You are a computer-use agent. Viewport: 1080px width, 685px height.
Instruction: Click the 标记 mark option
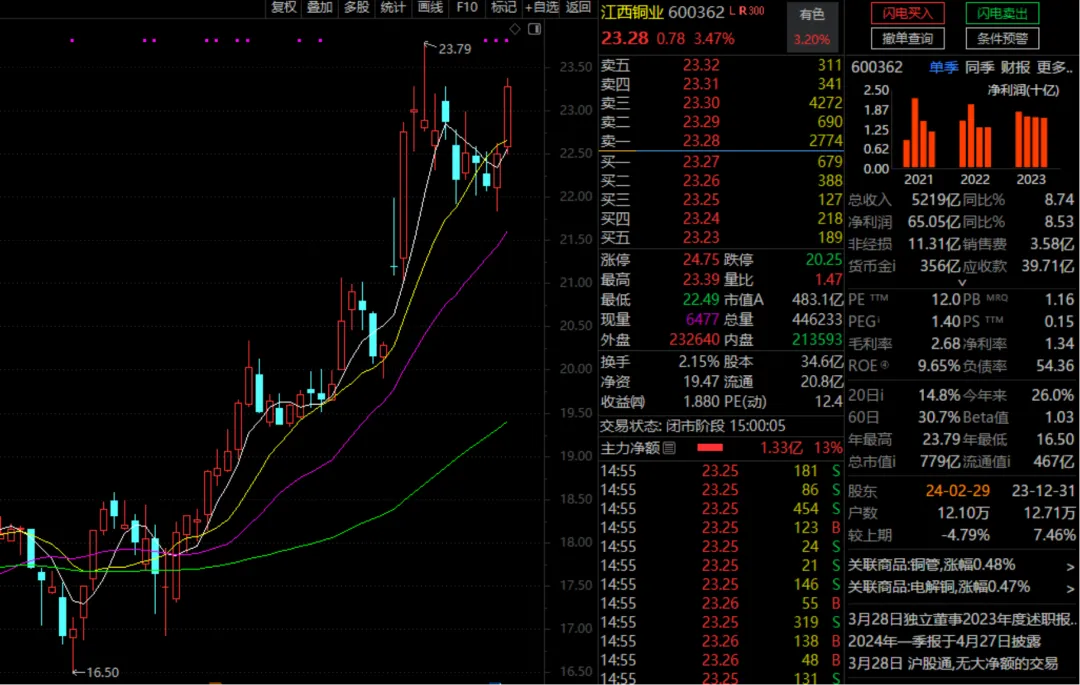point(503,8)
